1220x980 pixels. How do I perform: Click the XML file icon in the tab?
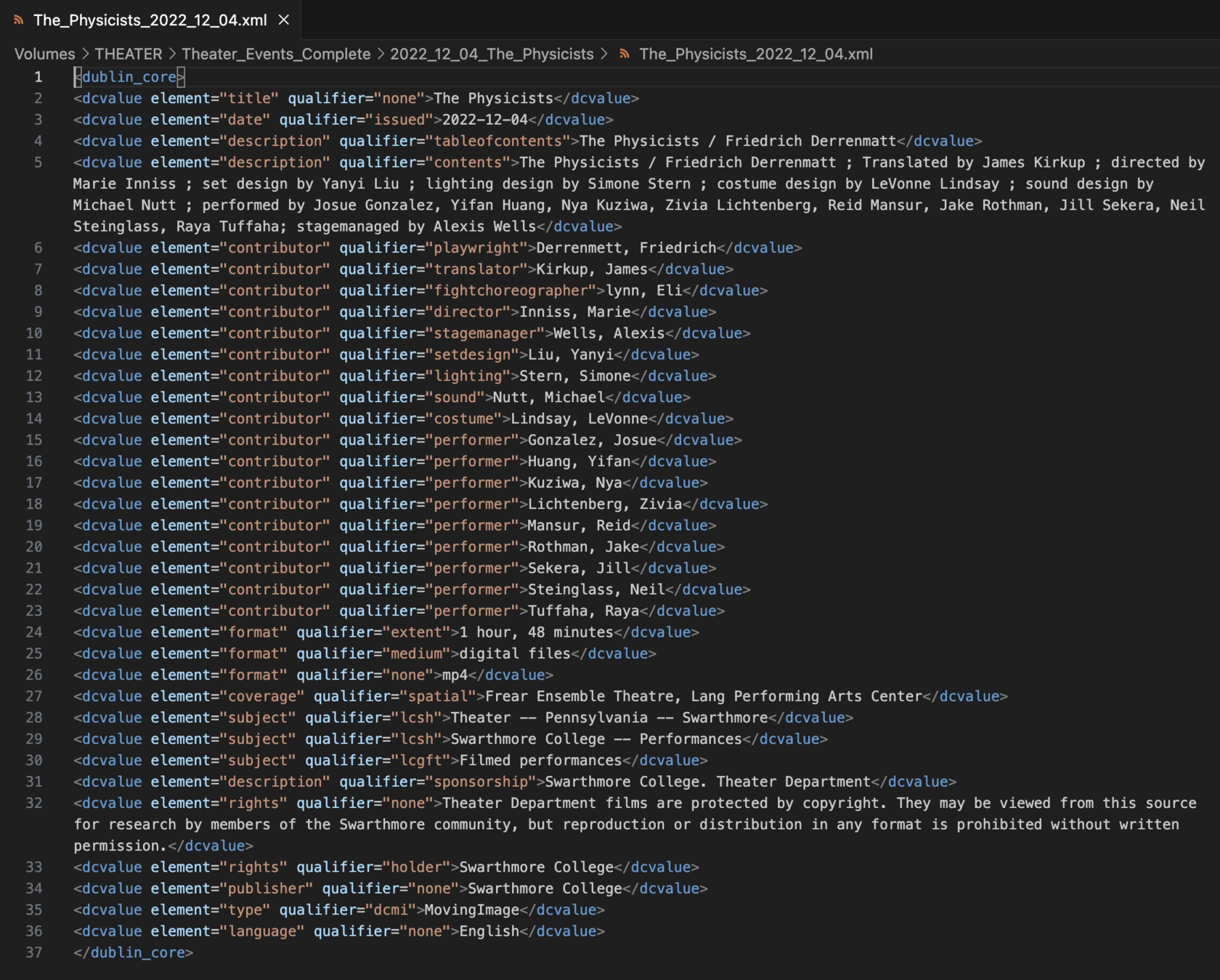click(19, 20)
